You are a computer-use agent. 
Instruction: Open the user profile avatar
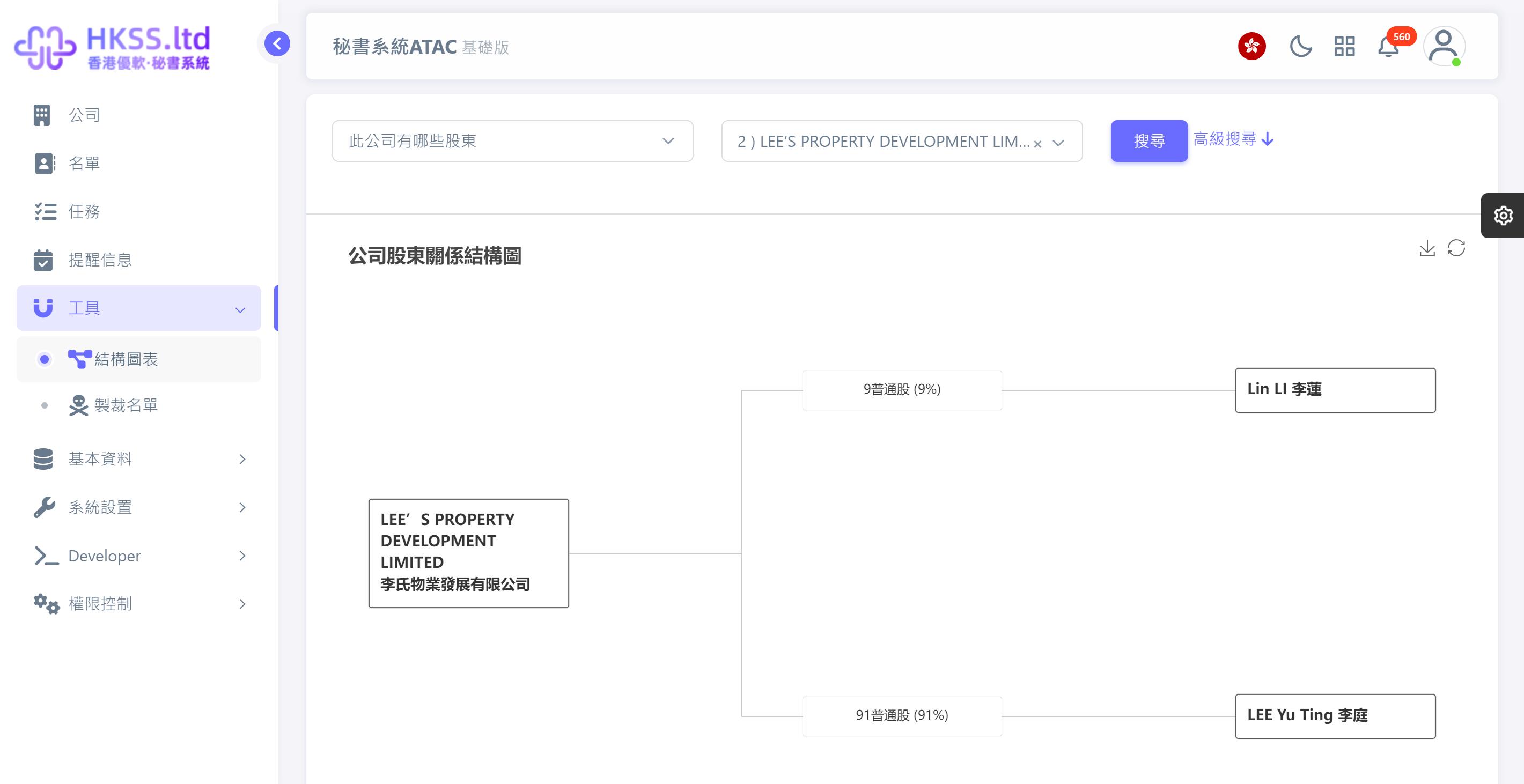tap(1444, 46)
